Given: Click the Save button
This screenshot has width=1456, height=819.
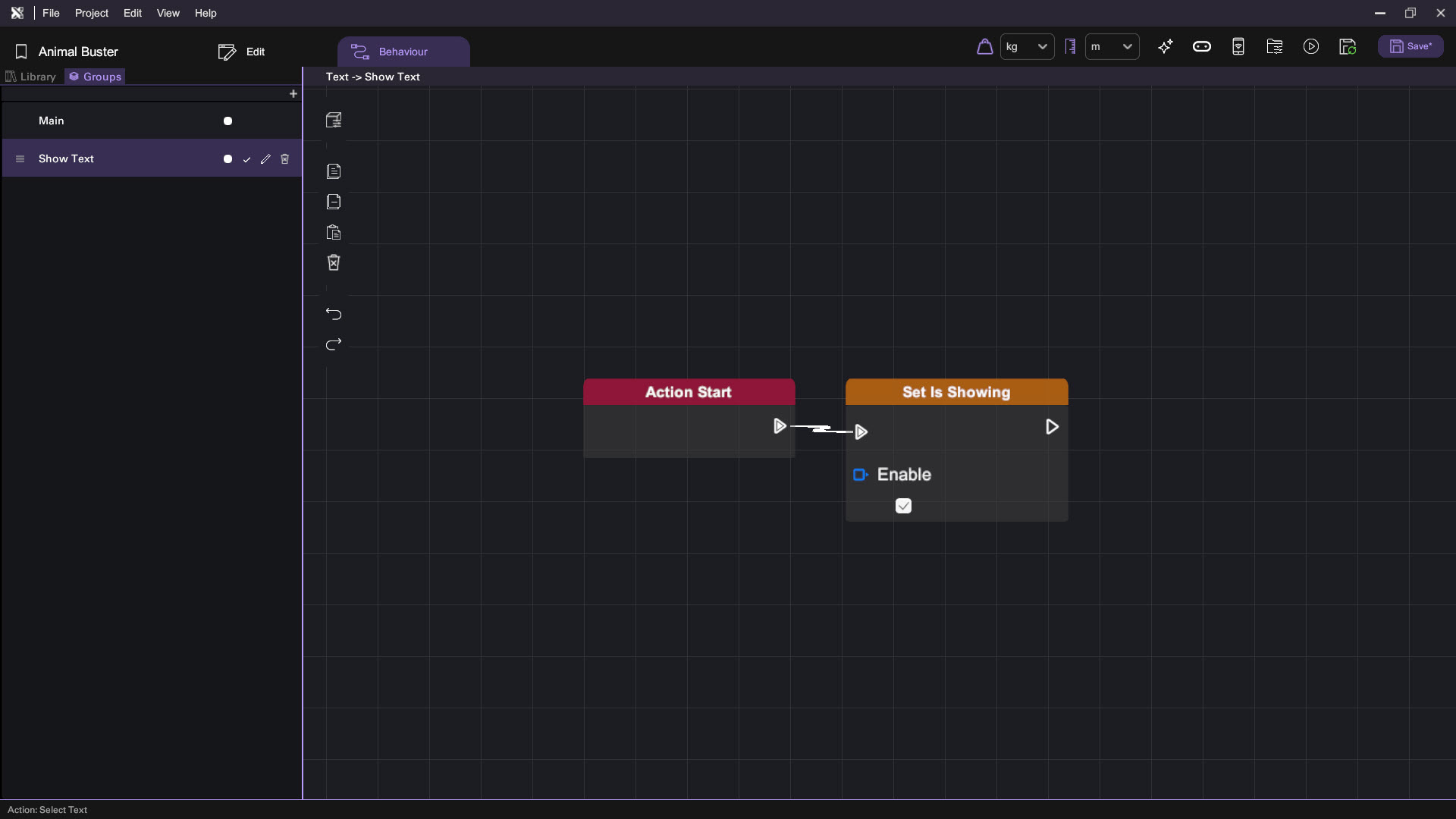Looking at the screenshot, I should pos(1410,47).
